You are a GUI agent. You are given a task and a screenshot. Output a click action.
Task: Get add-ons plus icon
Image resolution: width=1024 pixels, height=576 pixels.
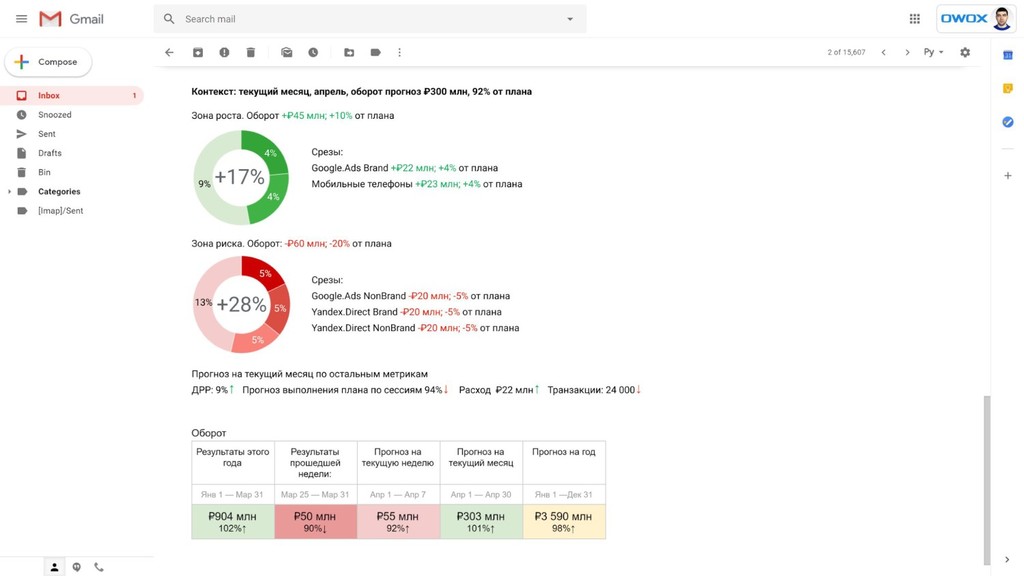[x=1008, y=176]
